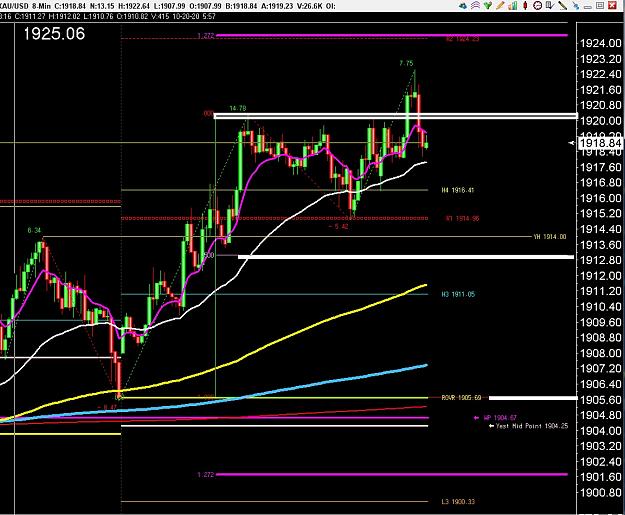
Task: Click the 6.34 swing measurement label
Action: click(34, 230)
